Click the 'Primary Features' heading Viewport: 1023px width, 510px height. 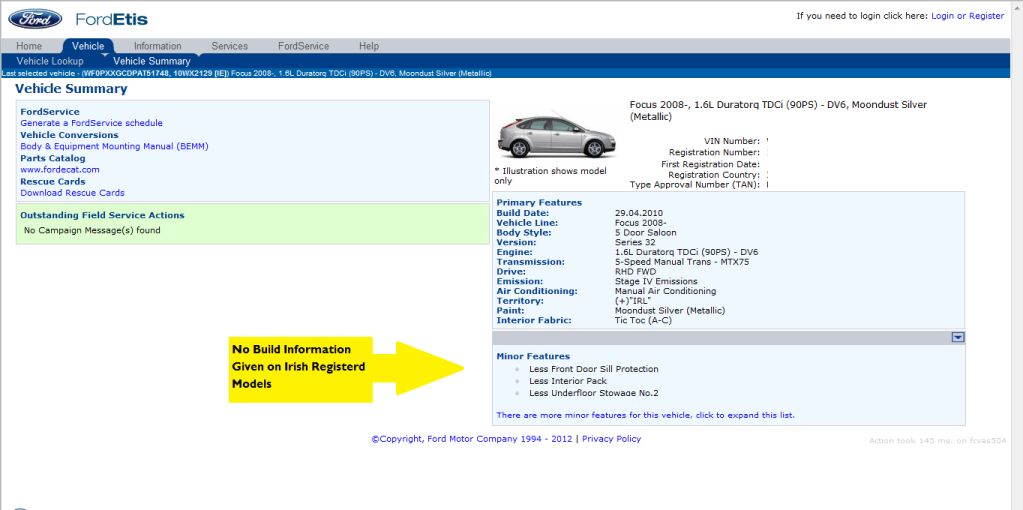pyautogui.click(x=539, y=203)
